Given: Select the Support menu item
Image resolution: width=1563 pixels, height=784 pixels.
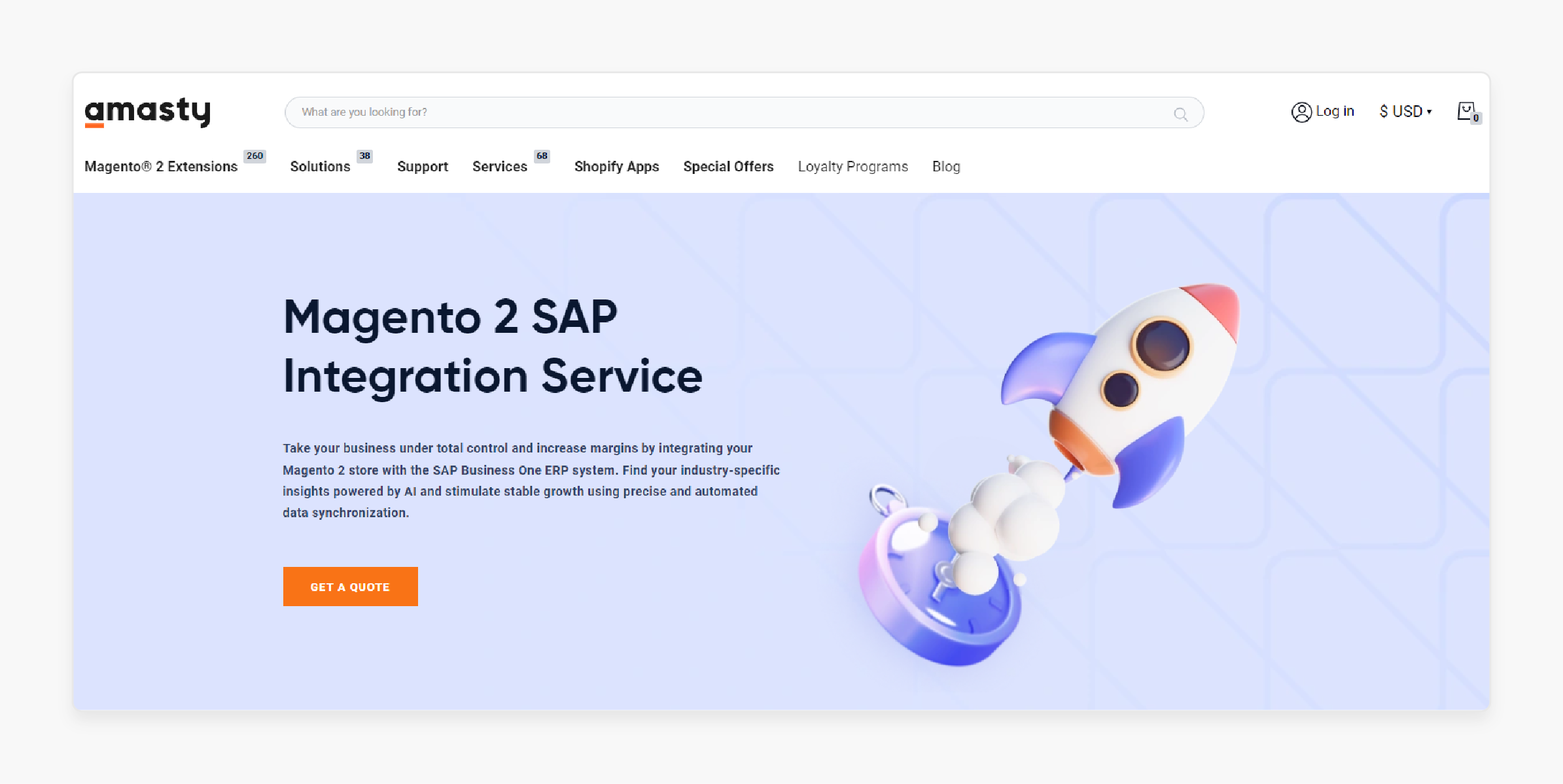Looking at the screenshot, I should click(423, 167).
